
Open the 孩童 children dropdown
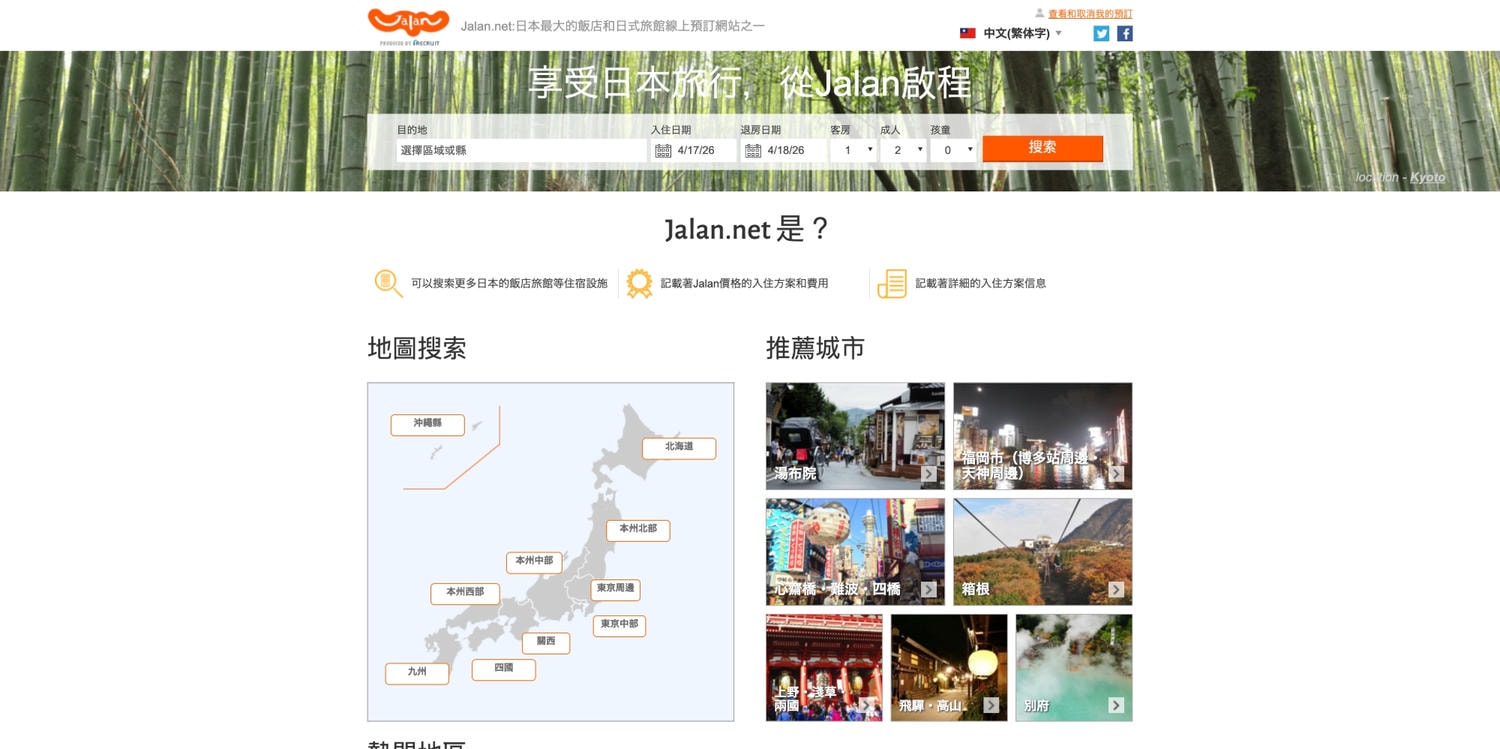(953, 150)
